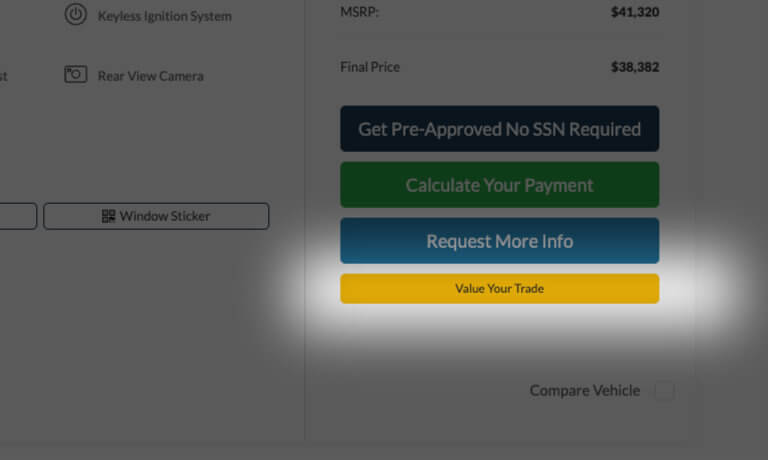Viewport: 768px width, 460px height.
Task: Click the Rear View Camera feature text
Action: [x=150, y=76]
